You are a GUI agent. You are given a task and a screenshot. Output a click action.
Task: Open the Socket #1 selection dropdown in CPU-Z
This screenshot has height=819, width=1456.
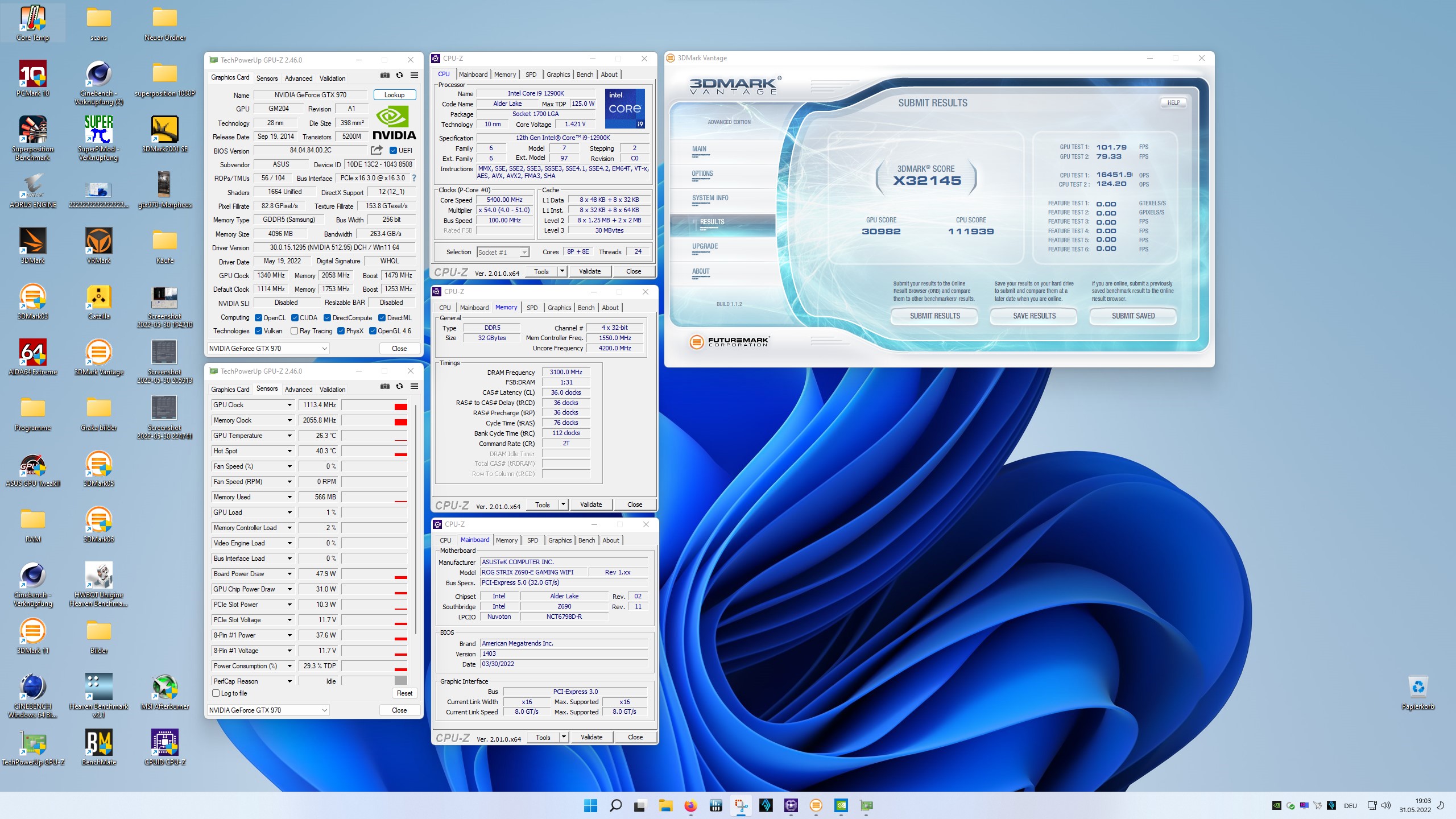[503, 252]
